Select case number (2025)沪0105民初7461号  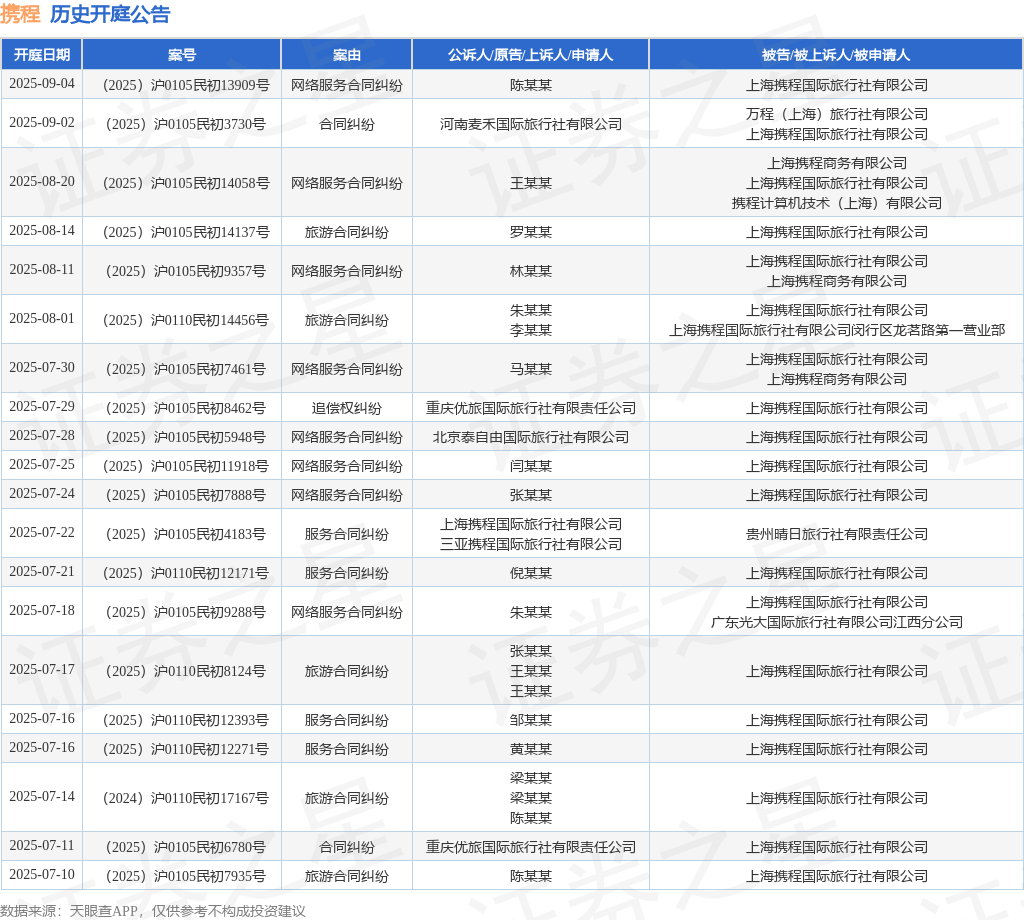(186, 369)
